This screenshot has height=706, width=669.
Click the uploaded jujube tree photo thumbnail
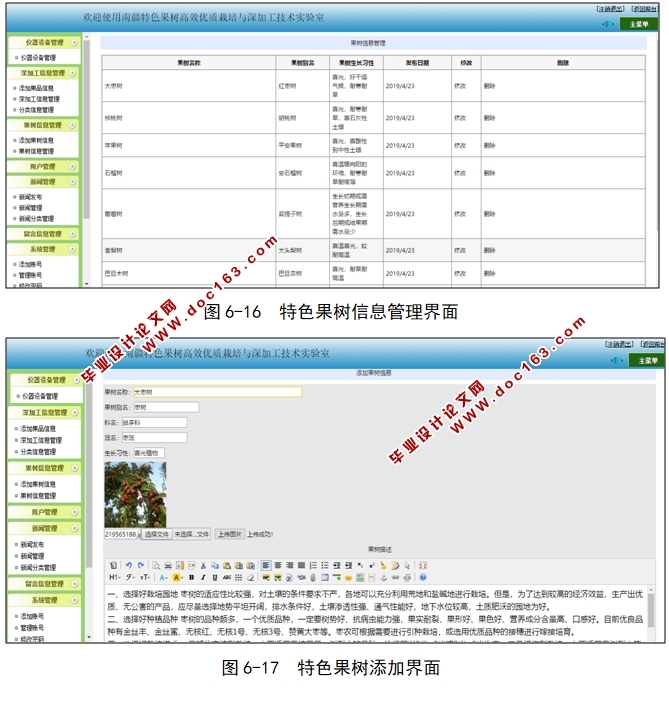135,495
